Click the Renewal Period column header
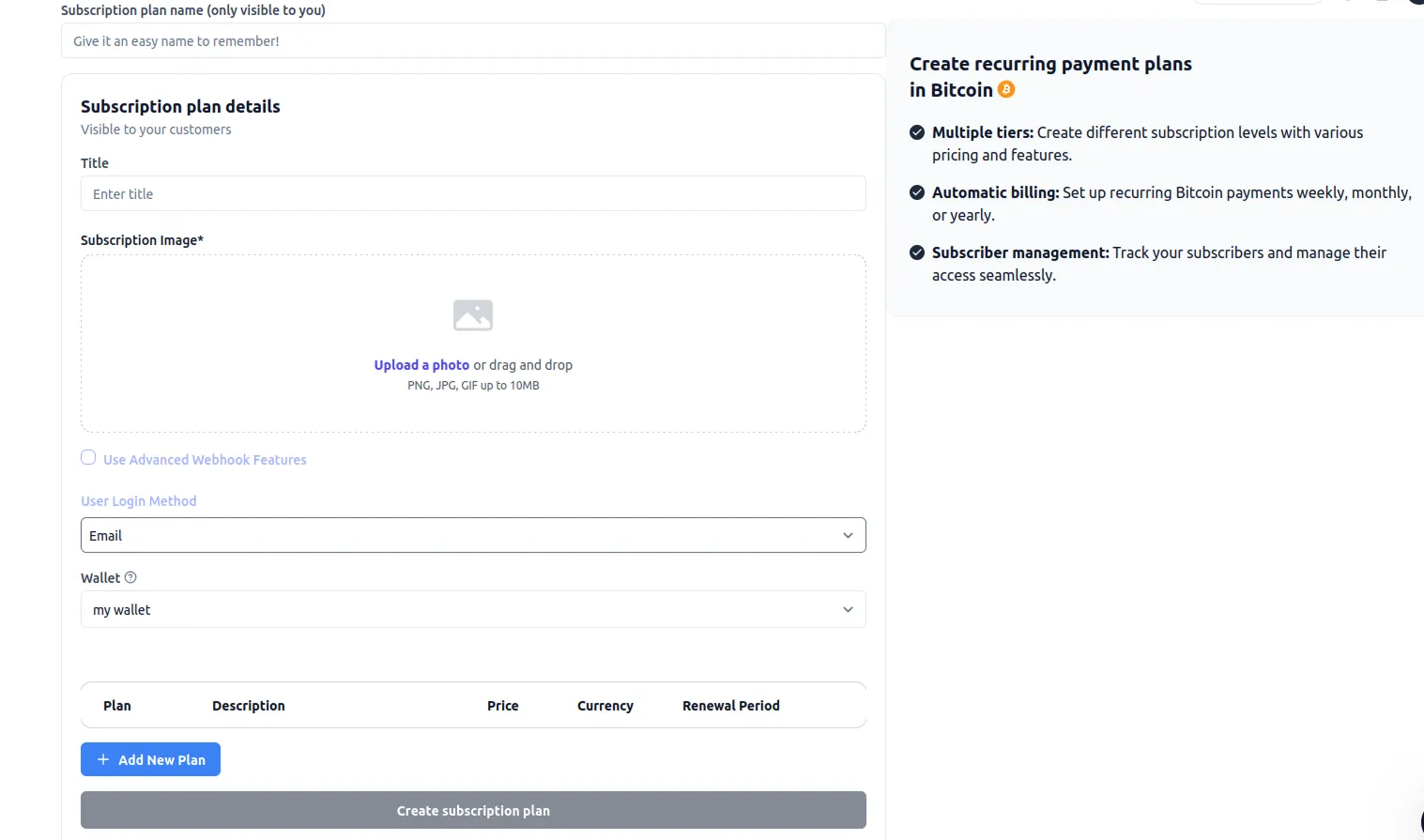1424x840 pixels. [x=730, y=706]
